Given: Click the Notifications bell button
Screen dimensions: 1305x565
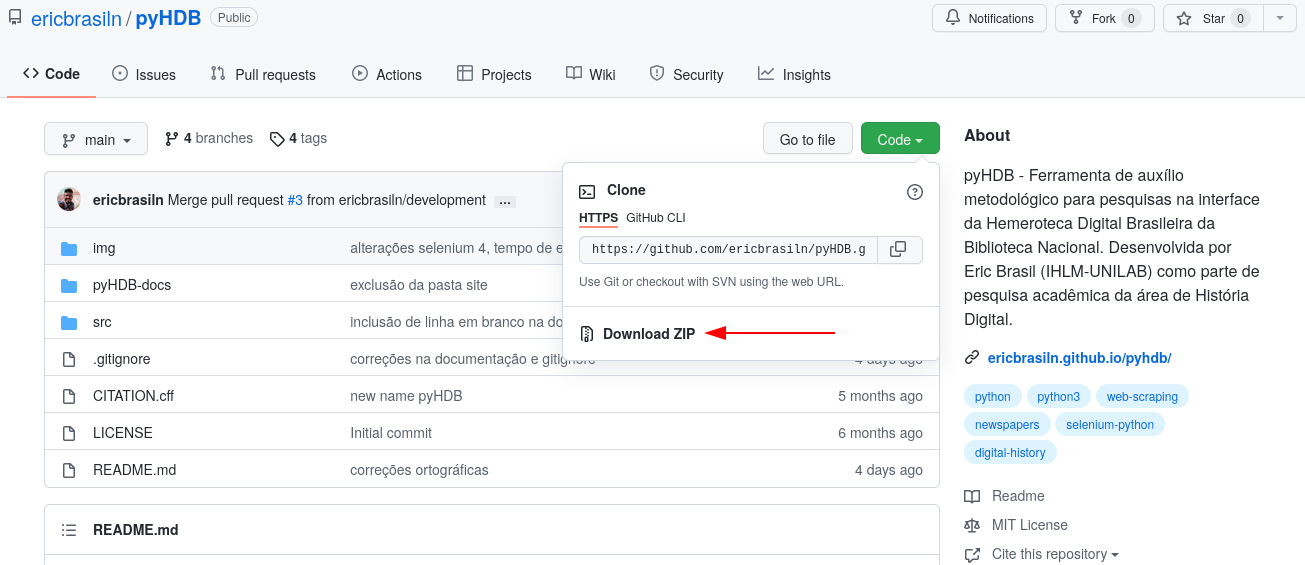Looking at the screenshot, I should tap(990, 18).
